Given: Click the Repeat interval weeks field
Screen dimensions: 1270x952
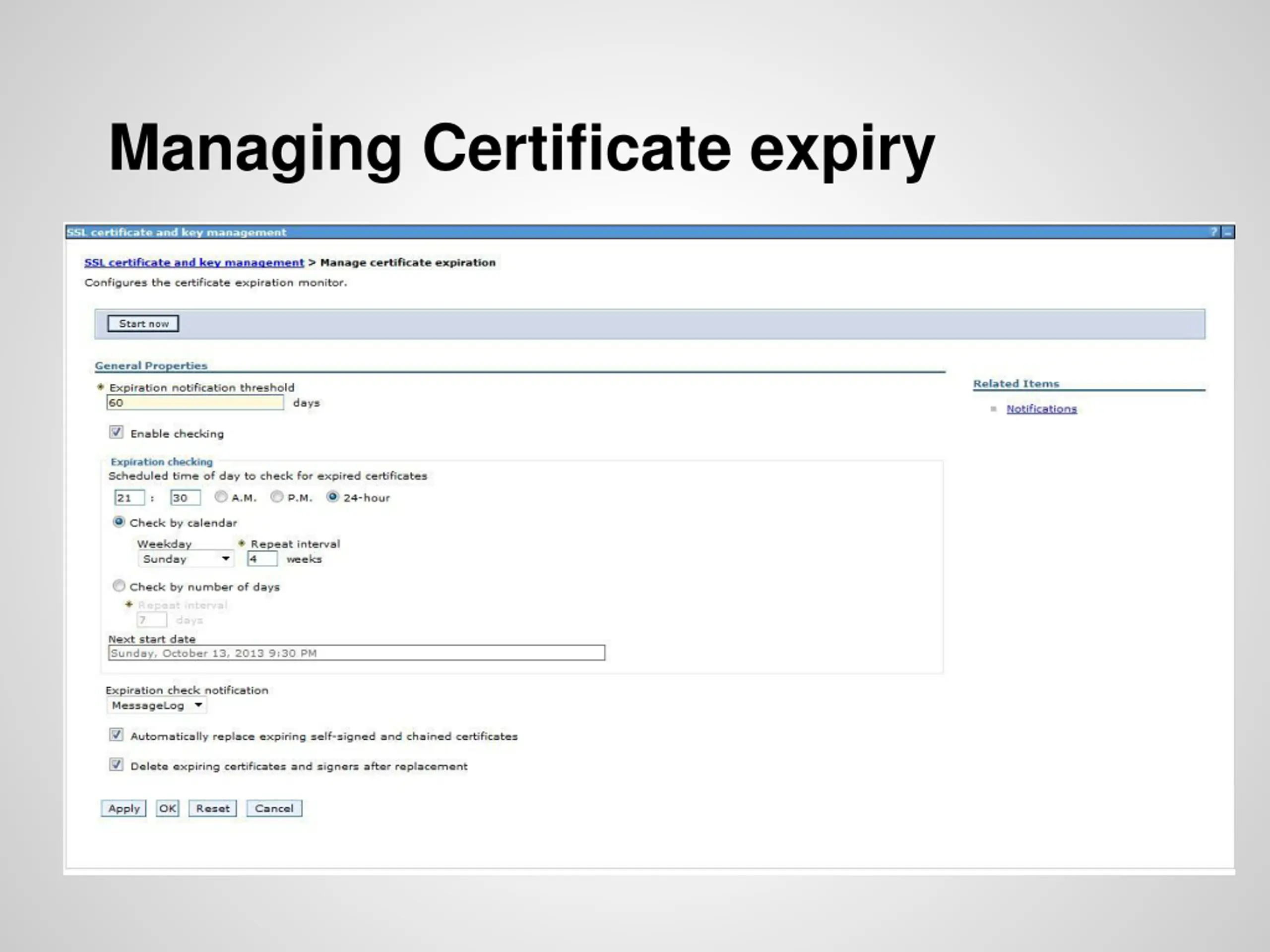Looking at the screenshot, I should [262, 558].
